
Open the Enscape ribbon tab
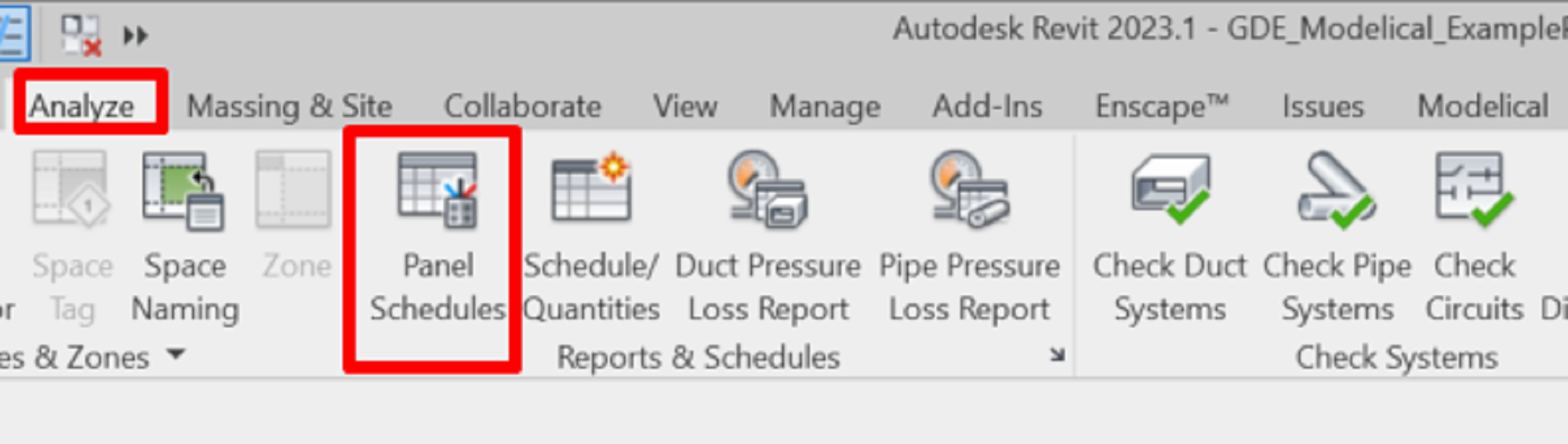coord(1162,106)
